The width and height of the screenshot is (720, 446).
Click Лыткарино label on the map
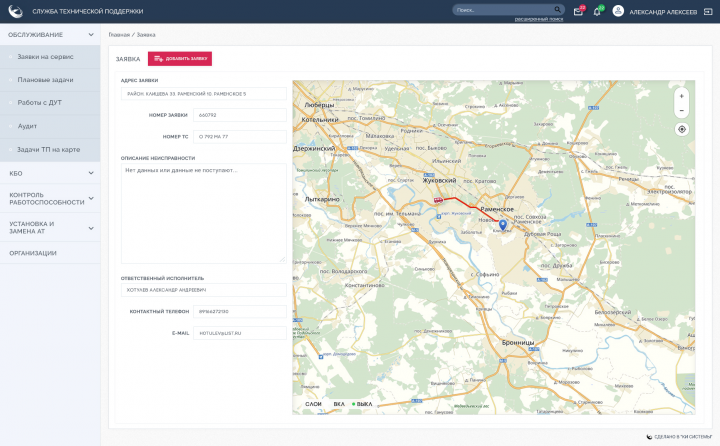tap(322, 199)
